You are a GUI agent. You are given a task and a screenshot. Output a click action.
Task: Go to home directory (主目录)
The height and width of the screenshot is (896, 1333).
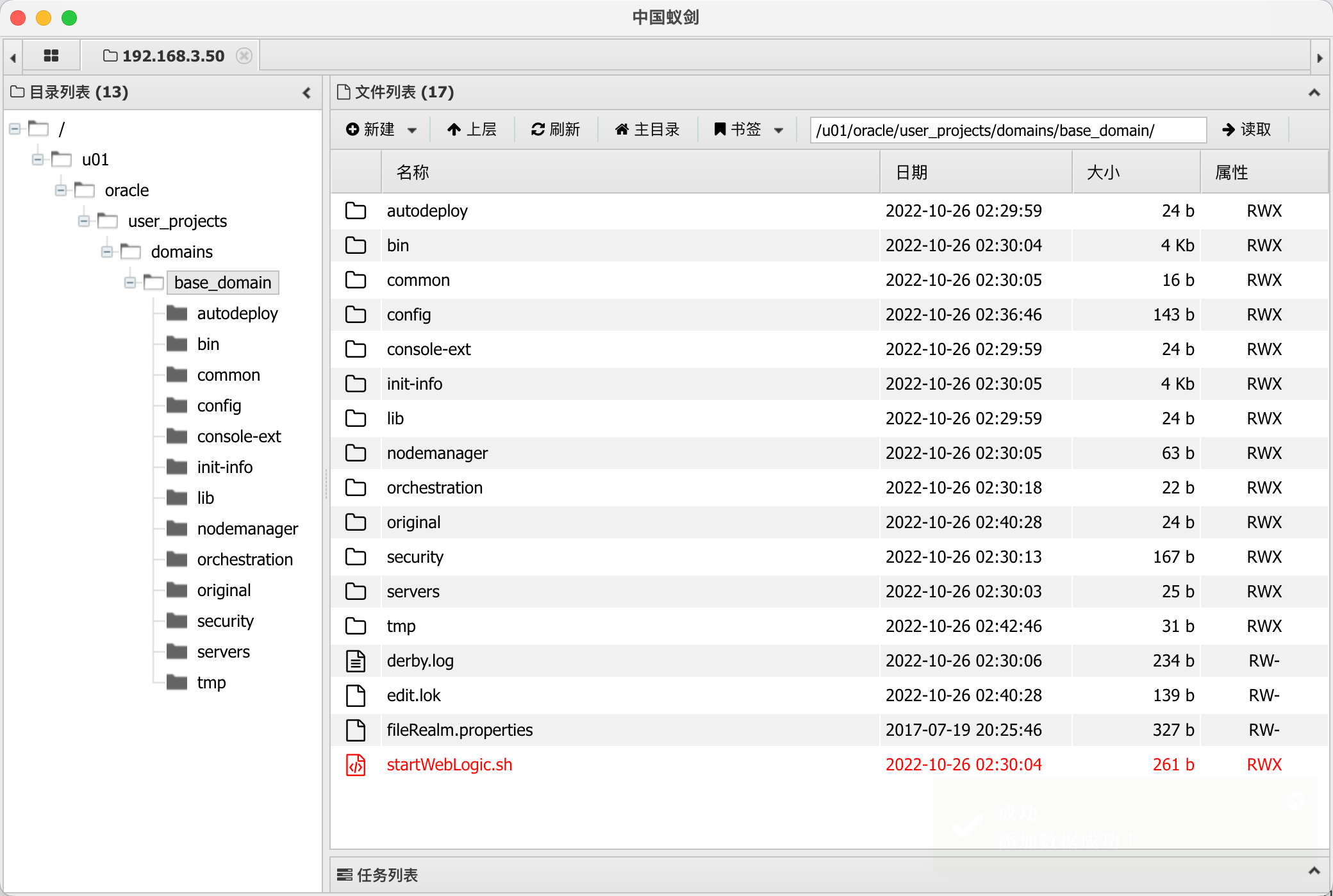647,129
